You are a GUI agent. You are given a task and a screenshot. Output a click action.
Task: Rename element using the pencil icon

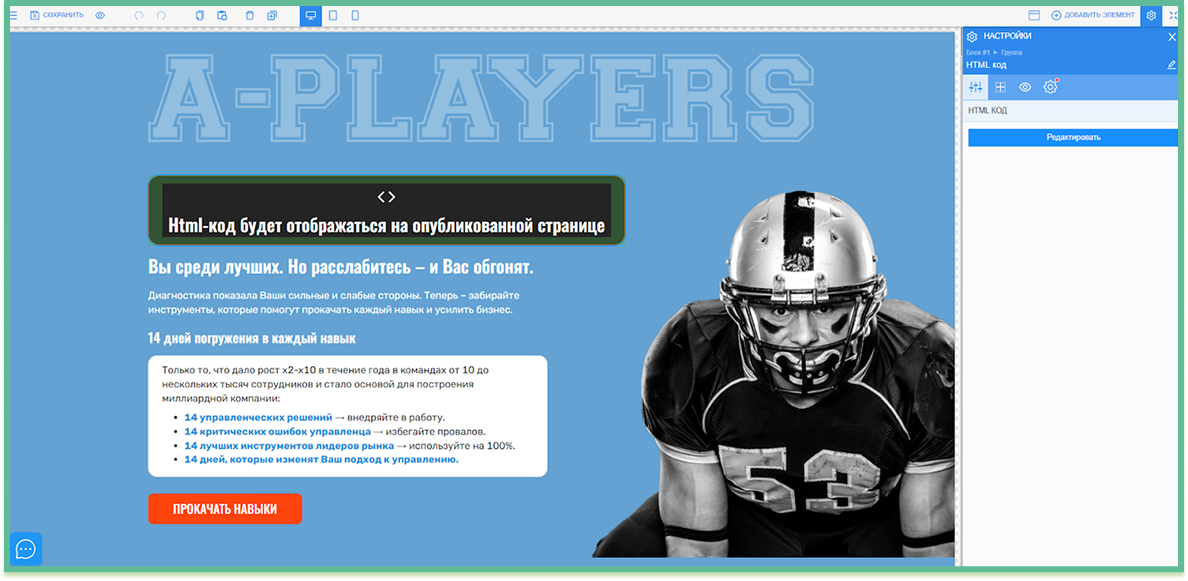click(1172, 65)
